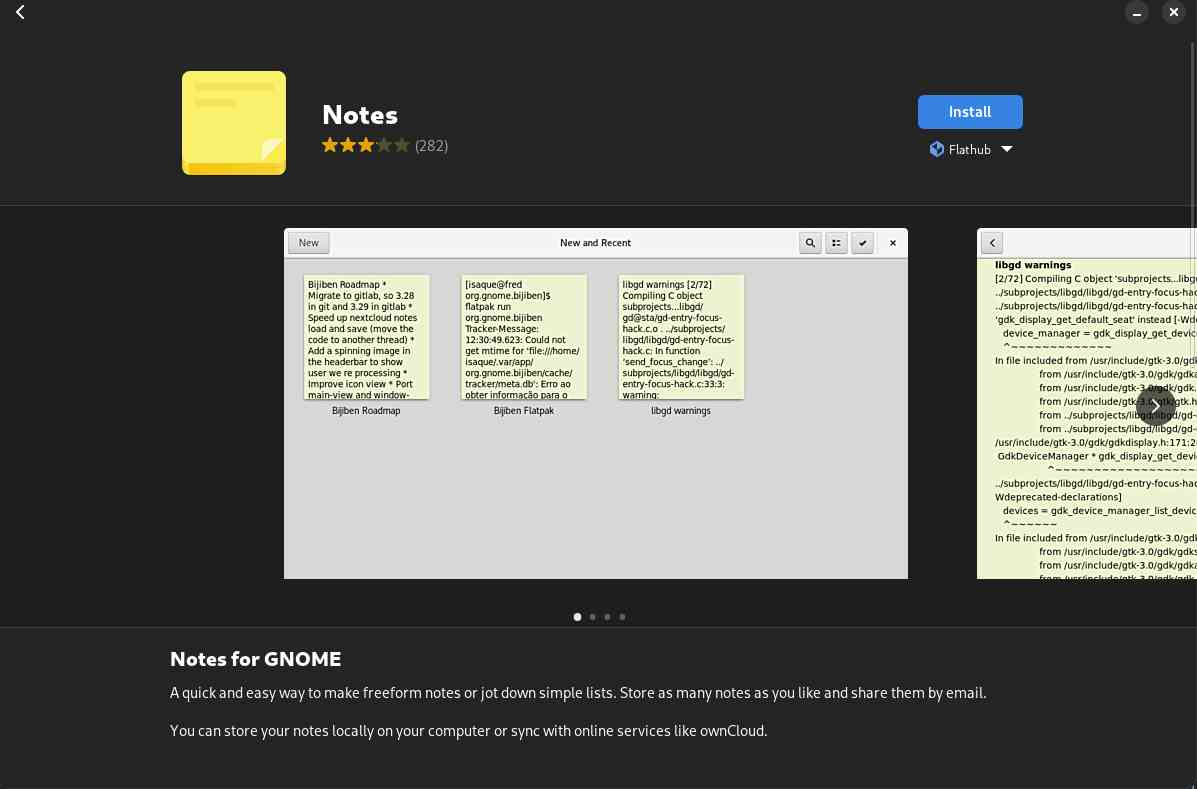This screenshot has height=789, width=1197.
Task: Click the Bijiben Roadmap note thumbnail
Action: (x=366, y=337)
